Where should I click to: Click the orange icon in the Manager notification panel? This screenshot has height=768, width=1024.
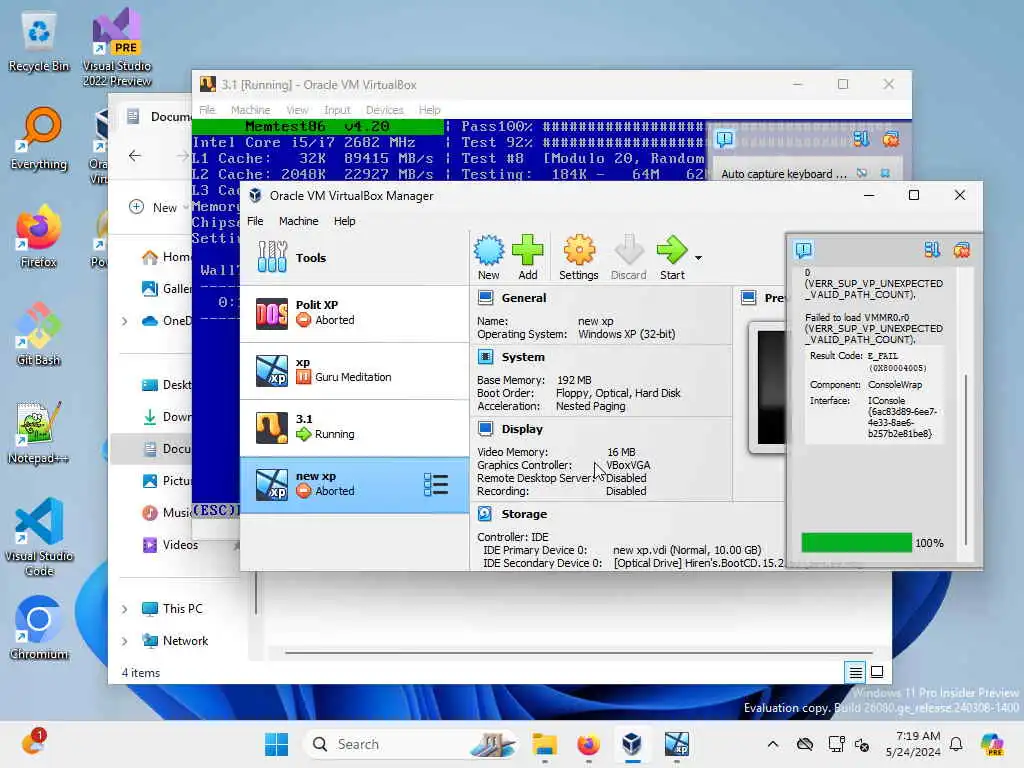[x=961, y=249]
